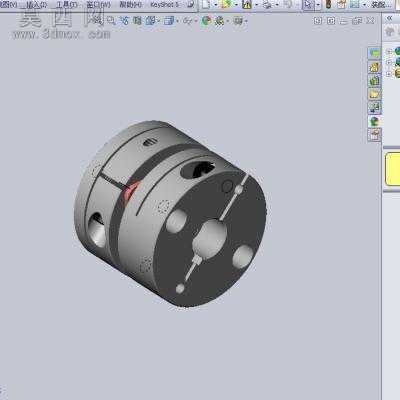Viewport: 400px width, 400px height.
Task: Pin the menu bar with pushpin icon
Action: 191,4
